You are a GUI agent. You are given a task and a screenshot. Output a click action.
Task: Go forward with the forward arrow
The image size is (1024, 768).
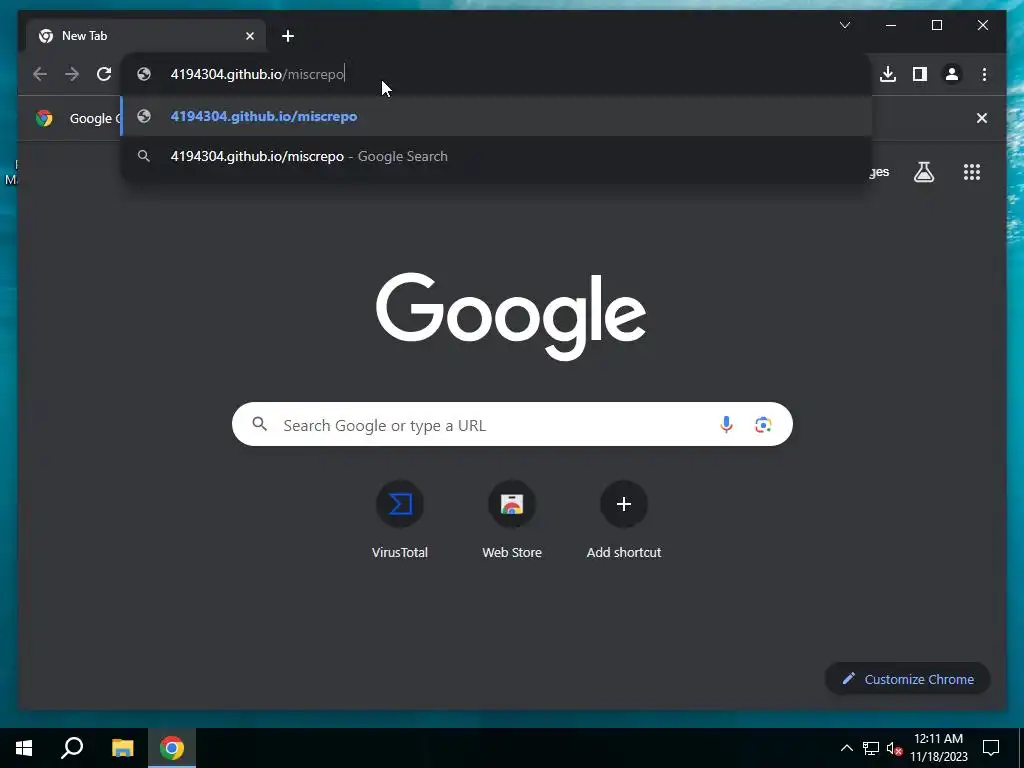coord(72,74)
